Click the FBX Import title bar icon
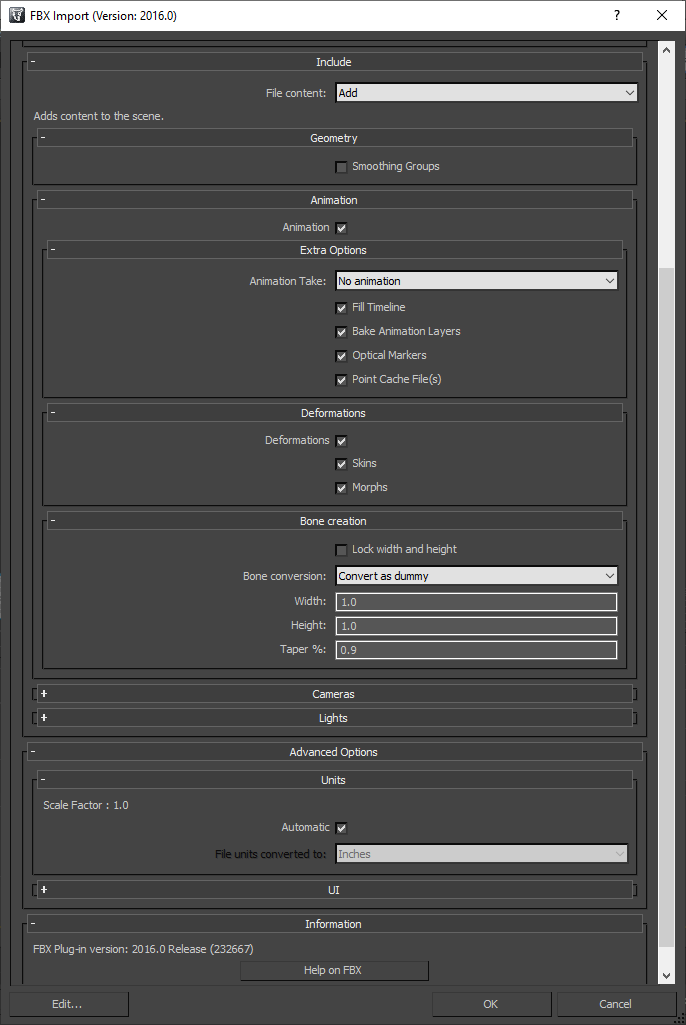Viewport: 686px width, 1025px height. [x=16, y=15]
